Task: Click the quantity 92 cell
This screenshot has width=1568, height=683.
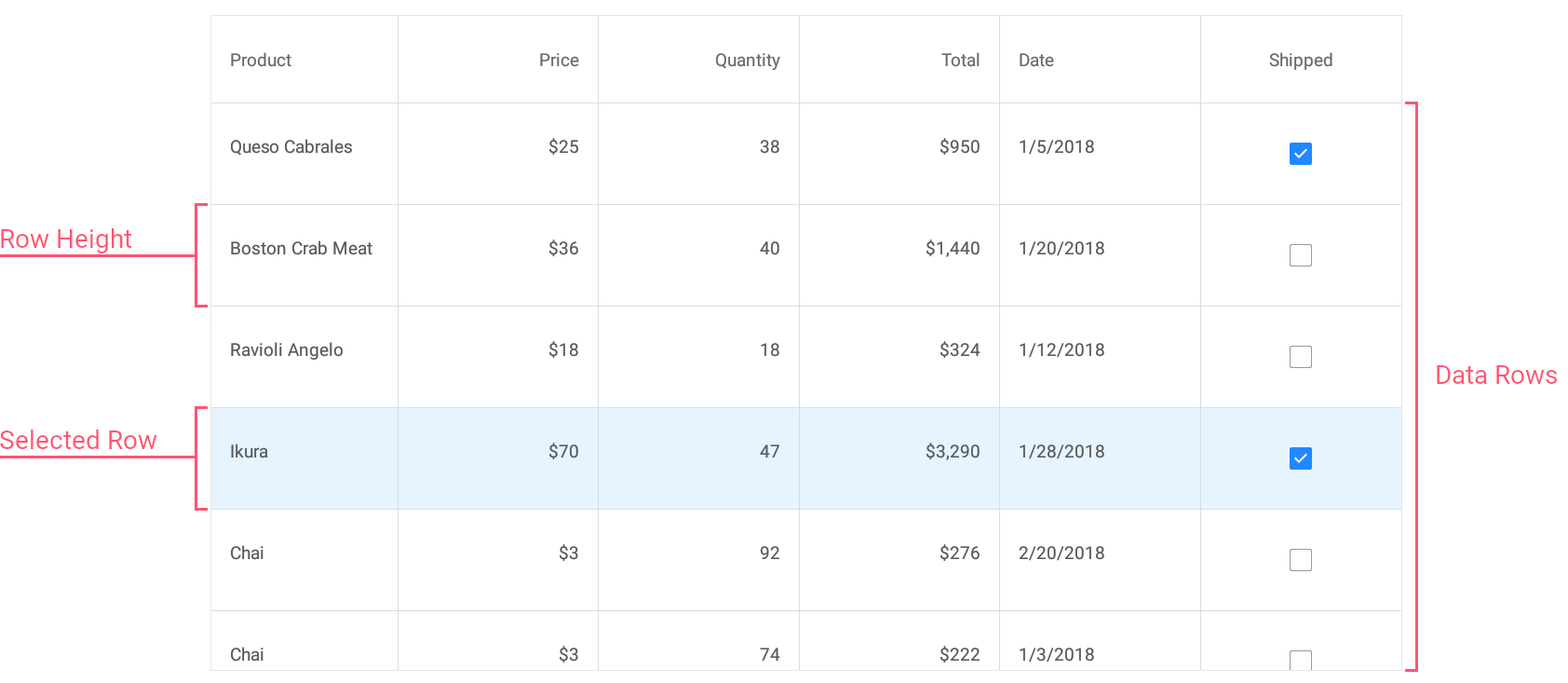Action: tap(698, 560)
